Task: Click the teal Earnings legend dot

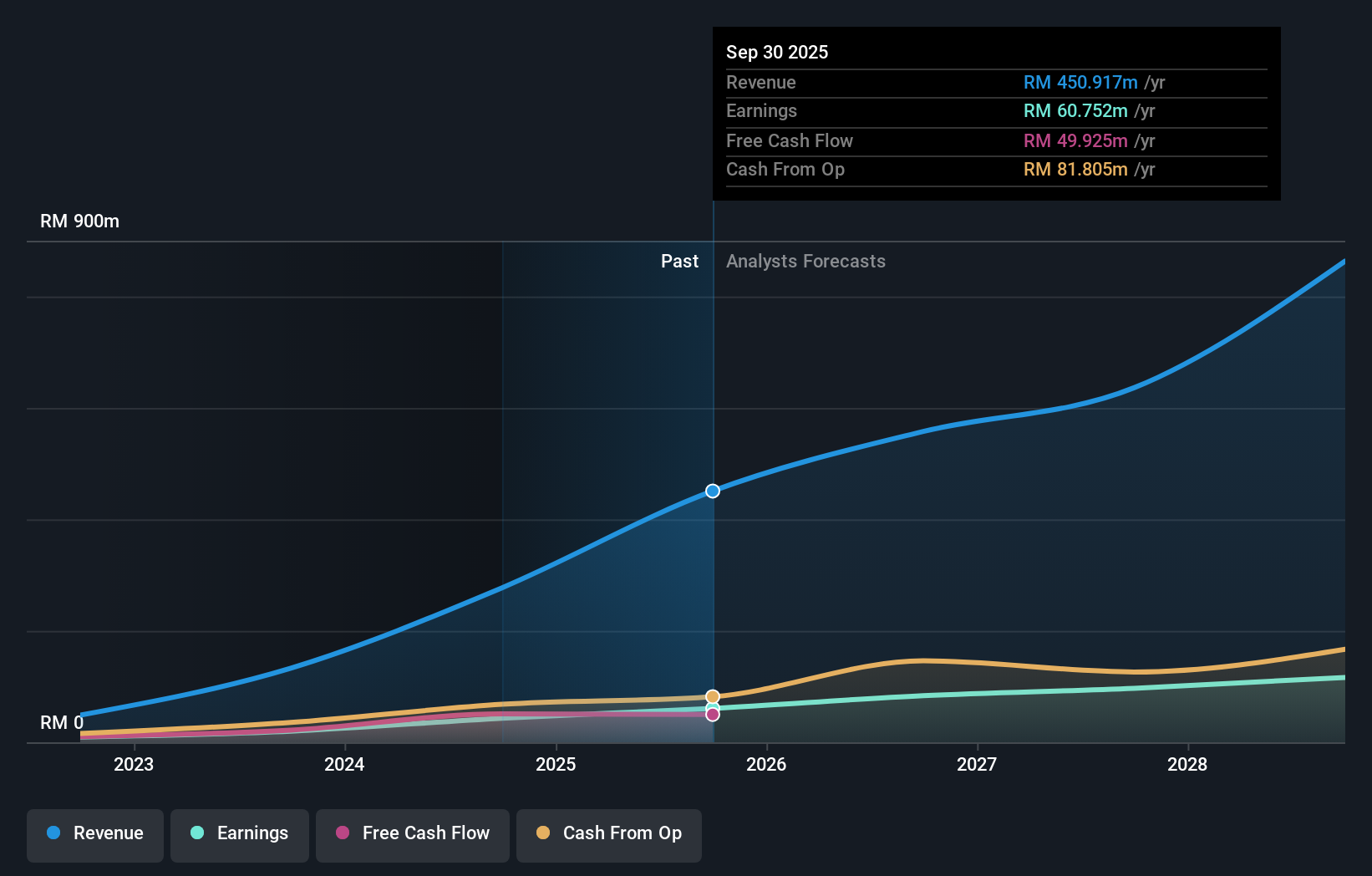Action: (x=196, y=833)
